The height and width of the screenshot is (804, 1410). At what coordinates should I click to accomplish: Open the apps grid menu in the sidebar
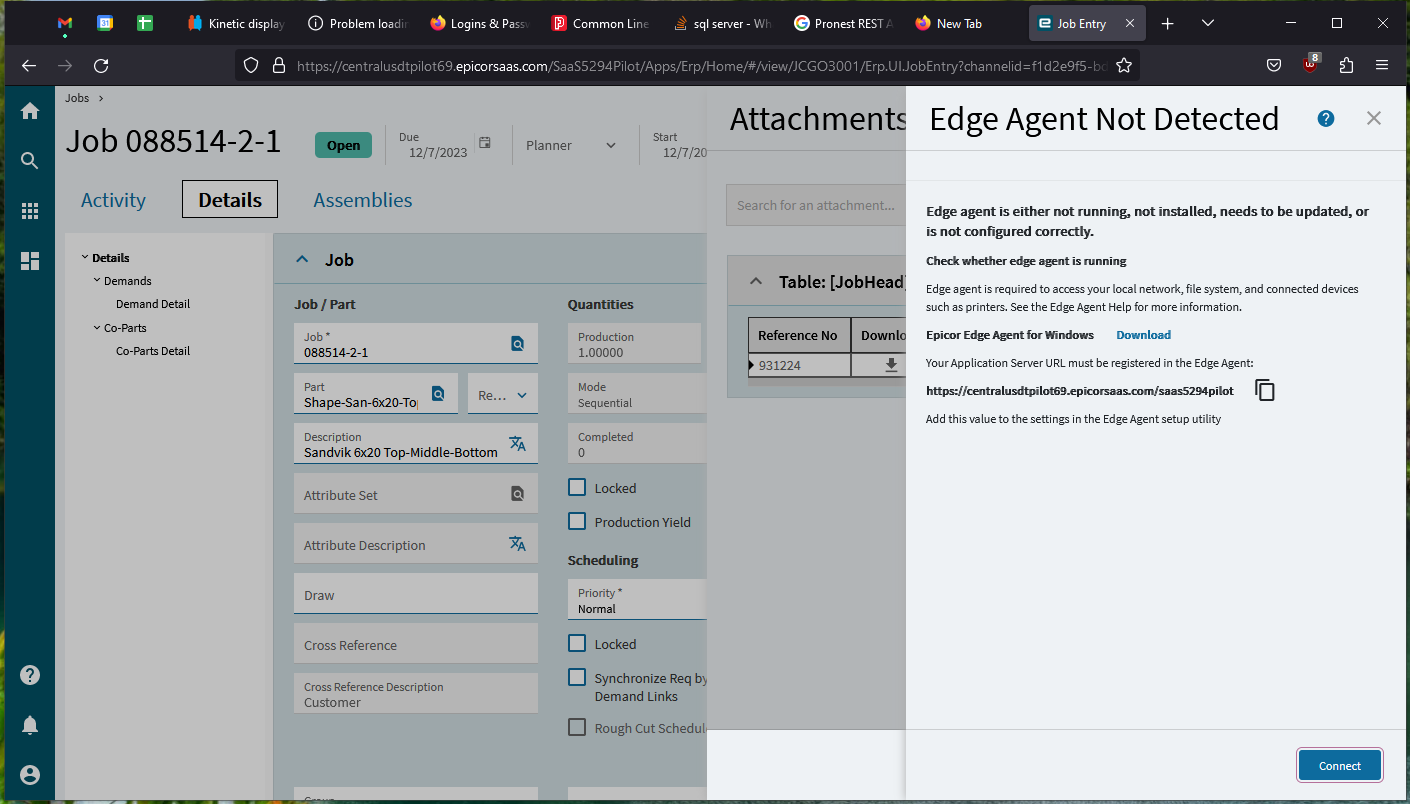pos(30,211)
